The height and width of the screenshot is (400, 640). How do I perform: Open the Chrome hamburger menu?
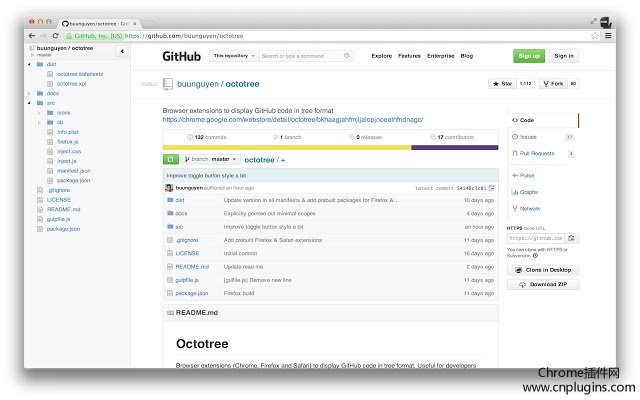tap(608, 36)
